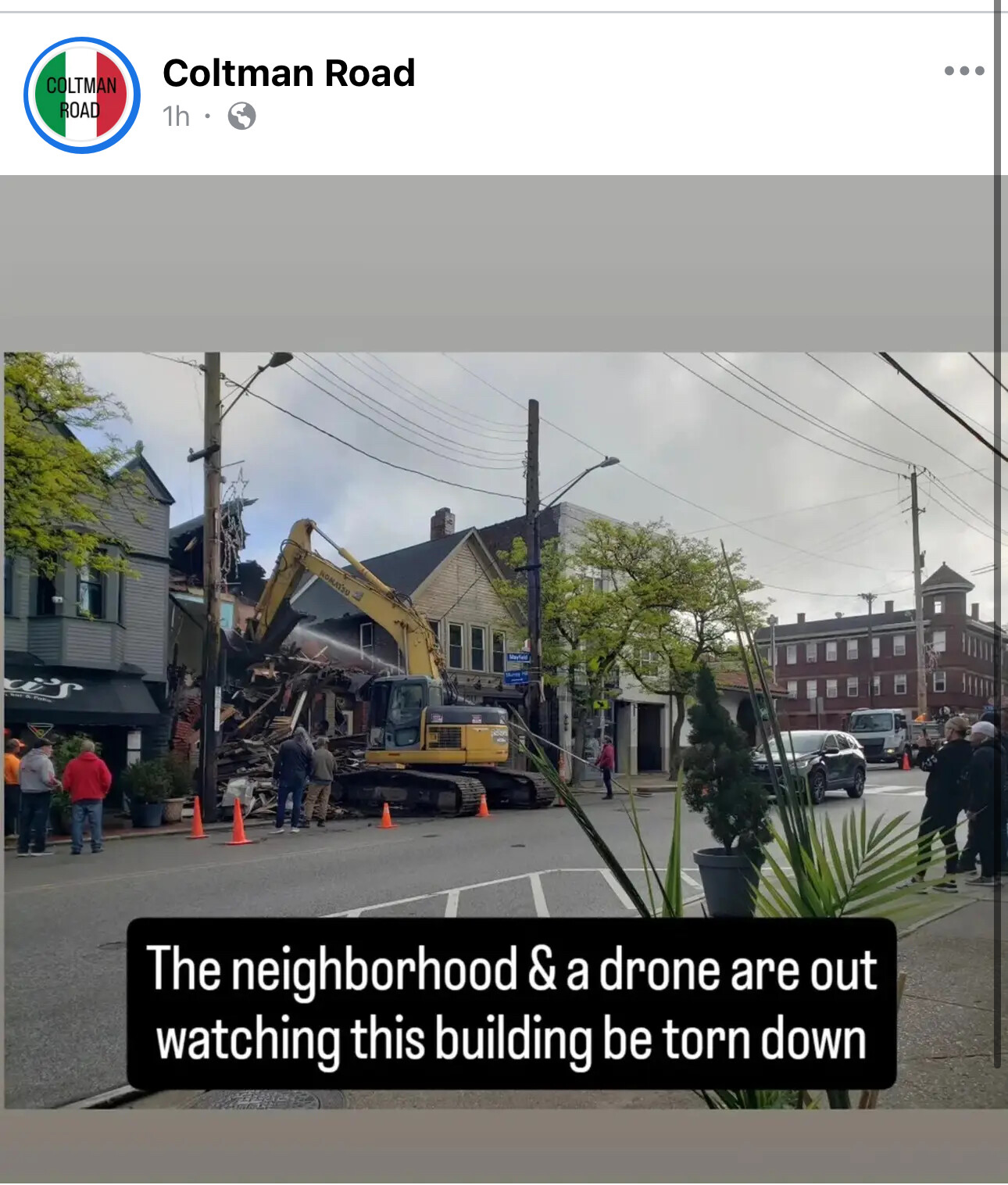Open the Coltman Road page name link
The image size is (1008, 1185).
click(288, 73)
